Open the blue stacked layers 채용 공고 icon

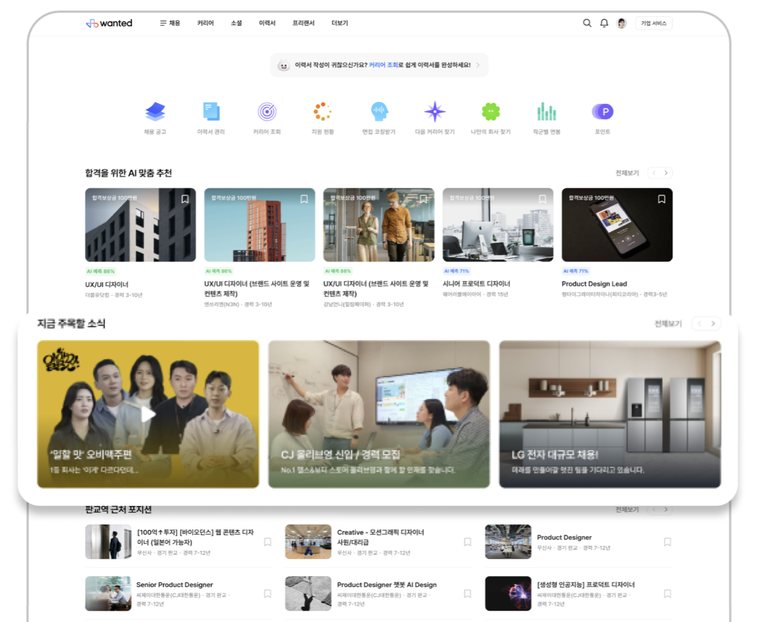click(155, 112)
